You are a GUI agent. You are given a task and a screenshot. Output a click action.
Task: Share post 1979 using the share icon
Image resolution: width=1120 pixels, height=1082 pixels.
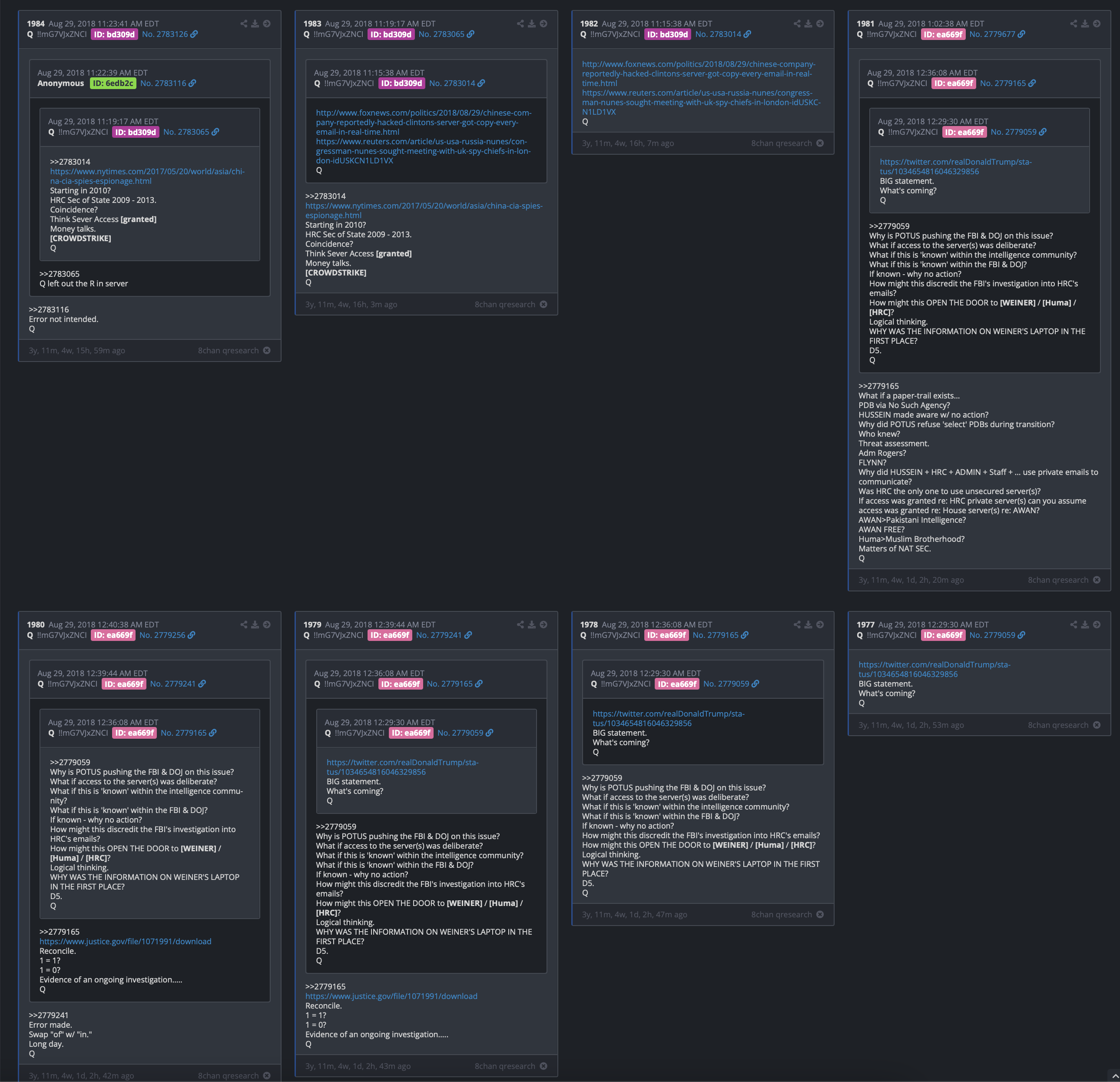pos(520,625)
